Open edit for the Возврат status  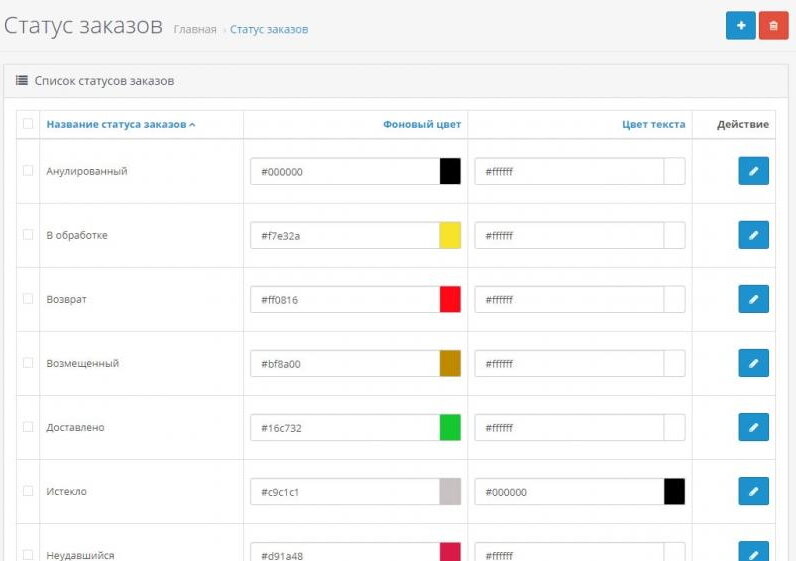(x=753, y=299)
